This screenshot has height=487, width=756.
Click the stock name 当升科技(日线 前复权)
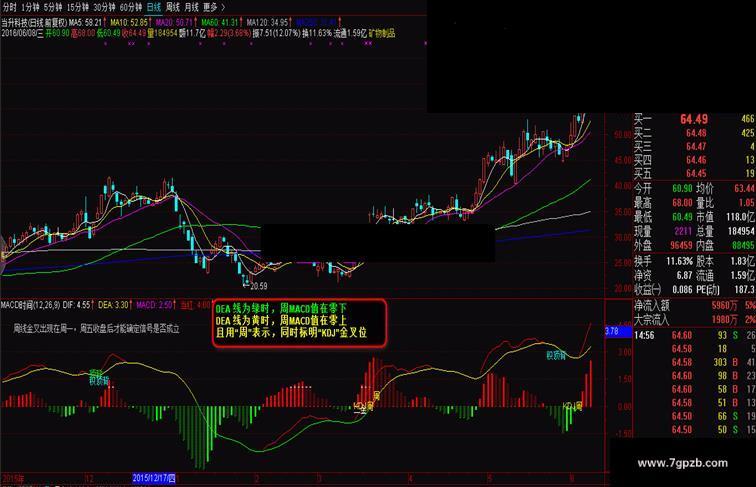[x=34, y=22]
